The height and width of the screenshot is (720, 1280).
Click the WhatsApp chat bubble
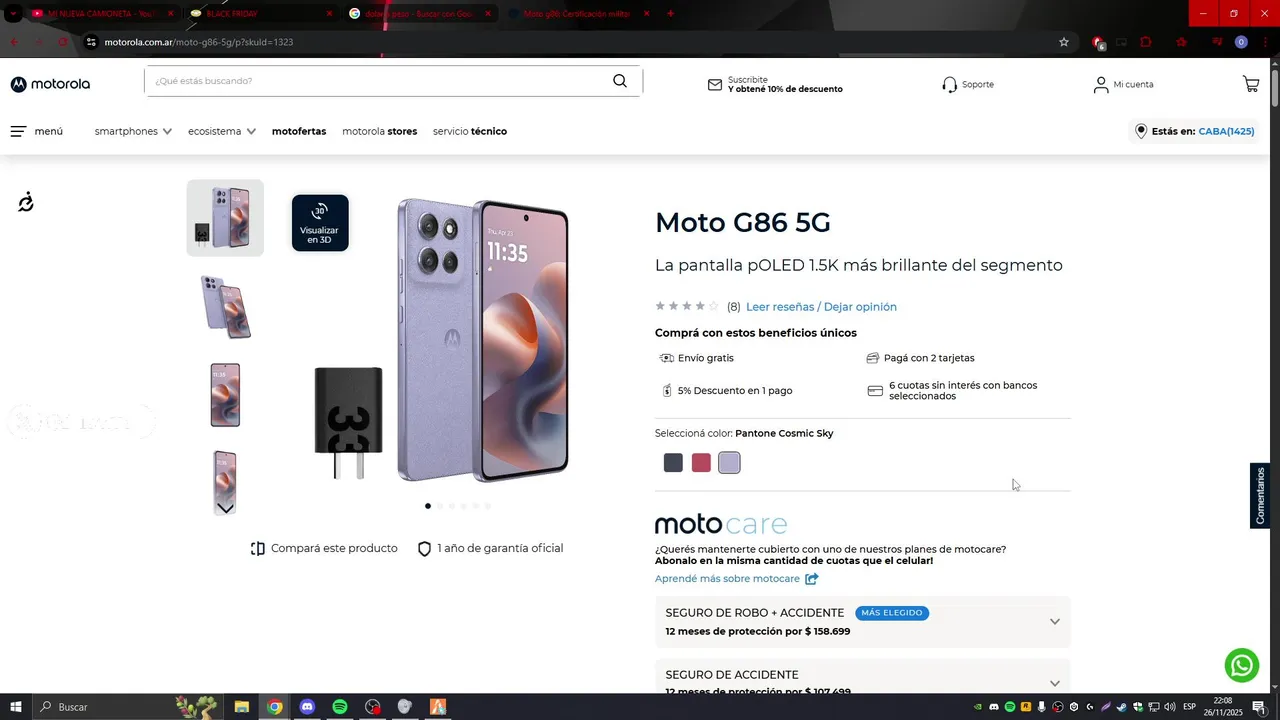pos(1242,665)
